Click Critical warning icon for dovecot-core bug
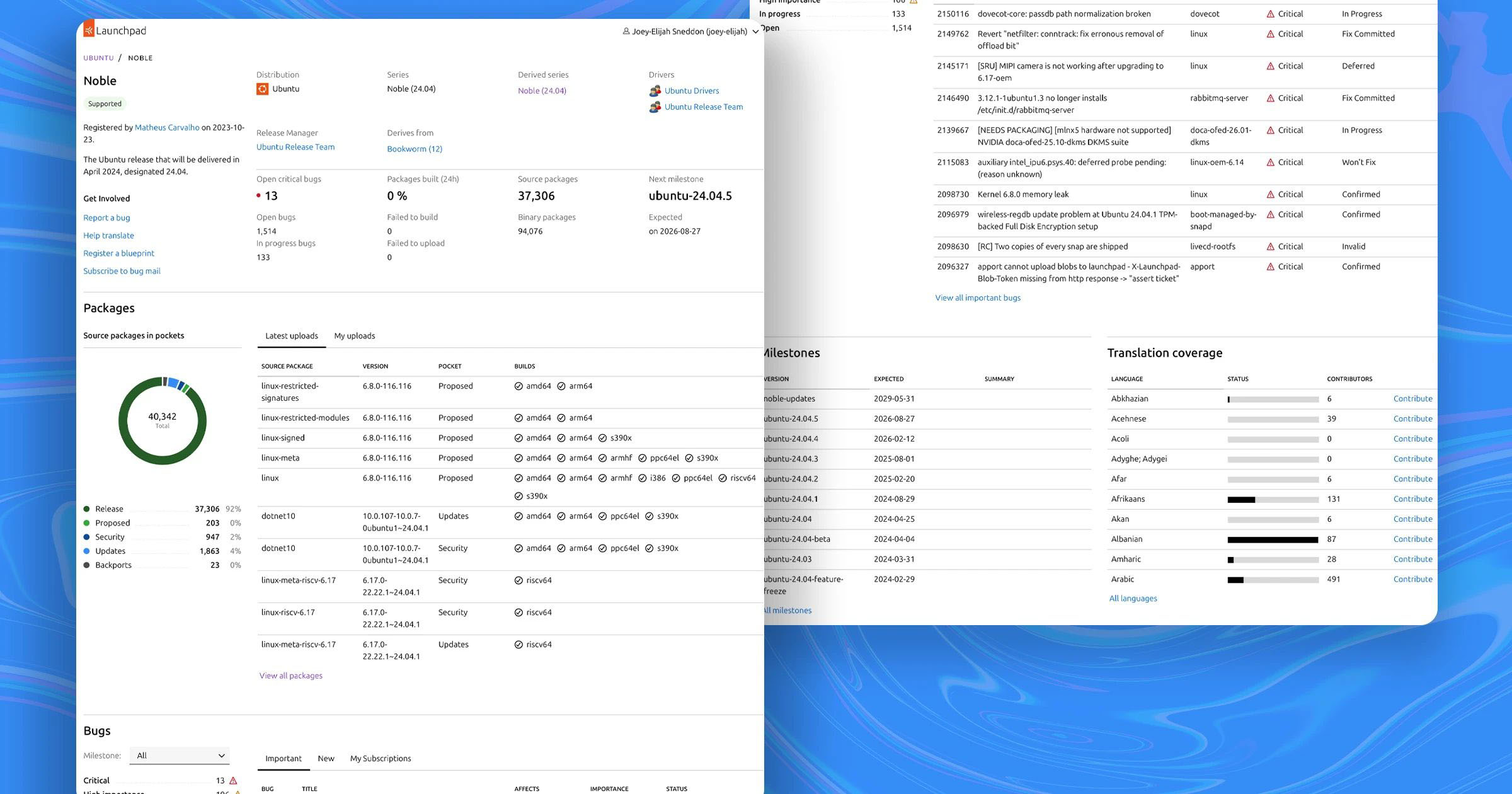Screen dimensions: 1512x794 [1270, 14]
